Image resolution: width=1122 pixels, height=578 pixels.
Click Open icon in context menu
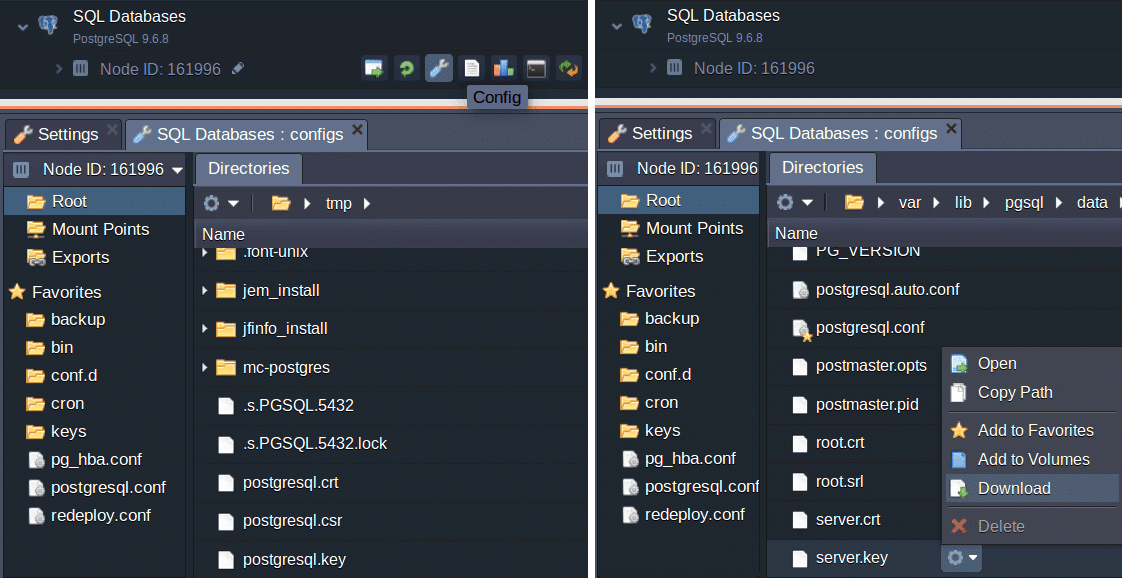[x=959, y=364]
